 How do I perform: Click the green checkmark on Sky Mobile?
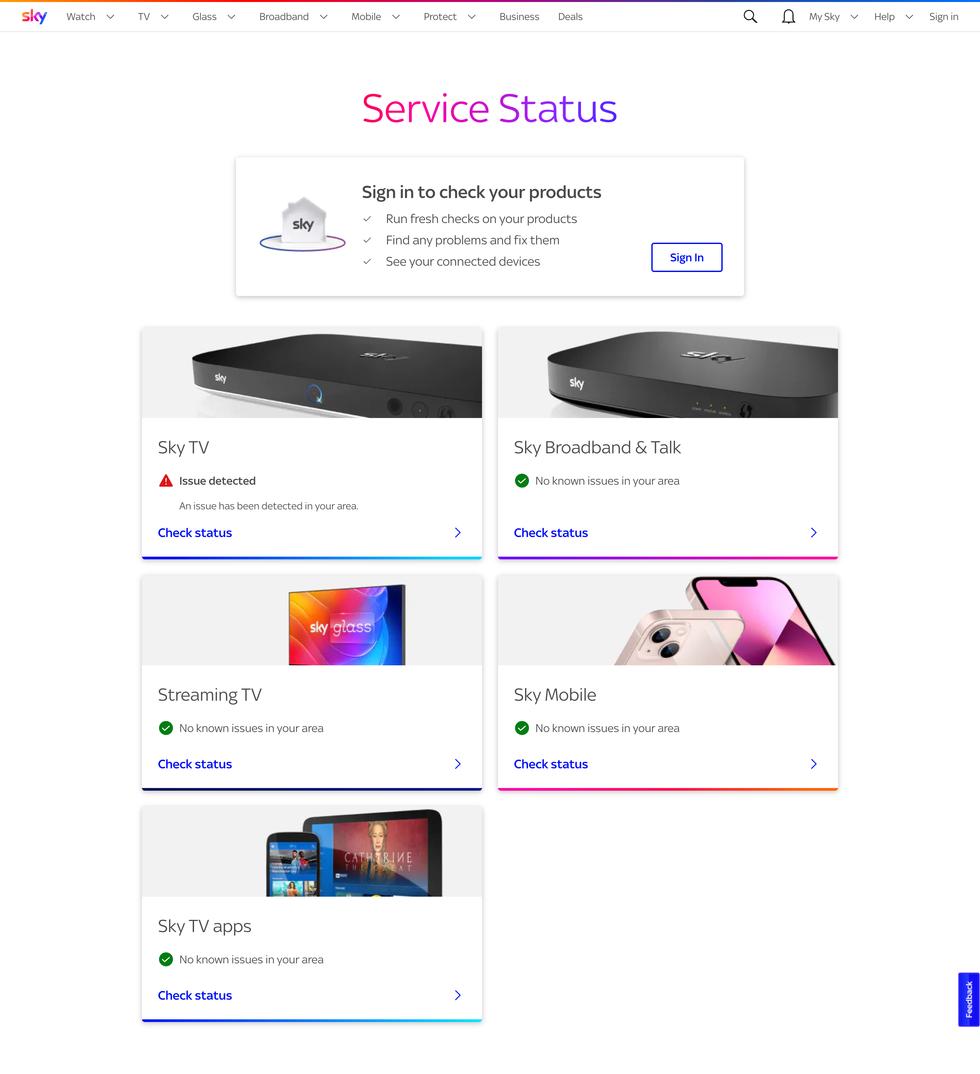pos(521,728)
